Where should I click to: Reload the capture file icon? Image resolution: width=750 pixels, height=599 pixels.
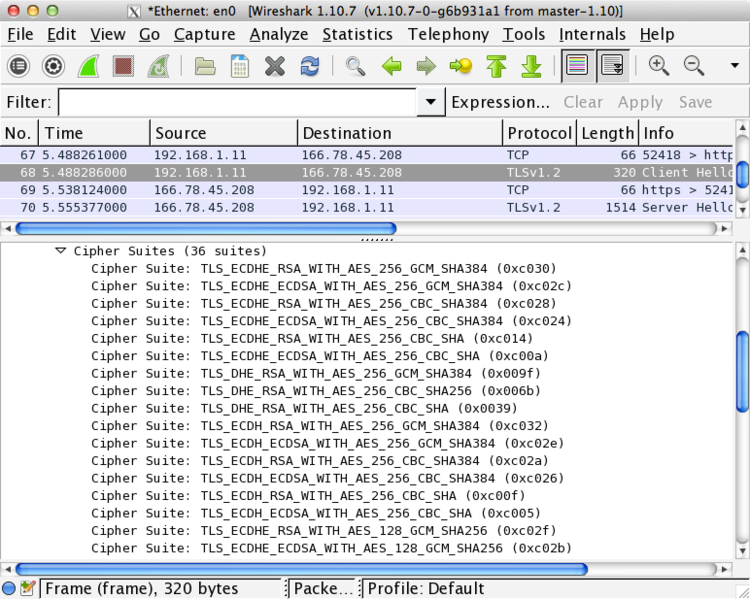click(310, 67)
